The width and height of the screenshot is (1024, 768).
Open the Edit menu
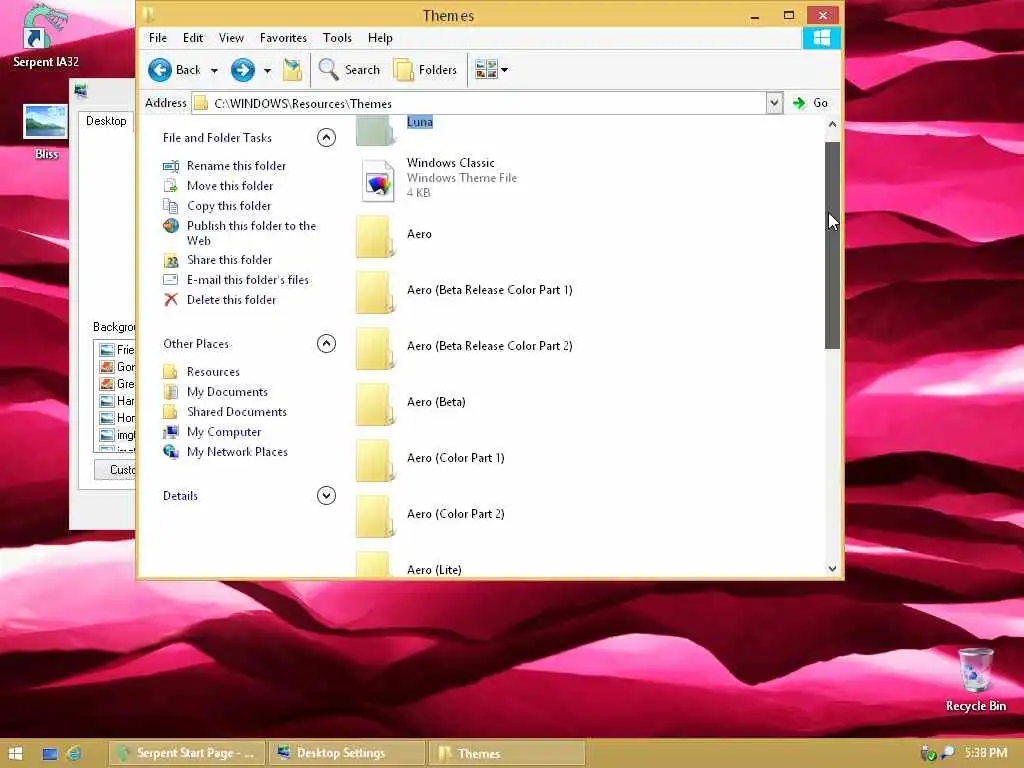[x=193, y=38]
